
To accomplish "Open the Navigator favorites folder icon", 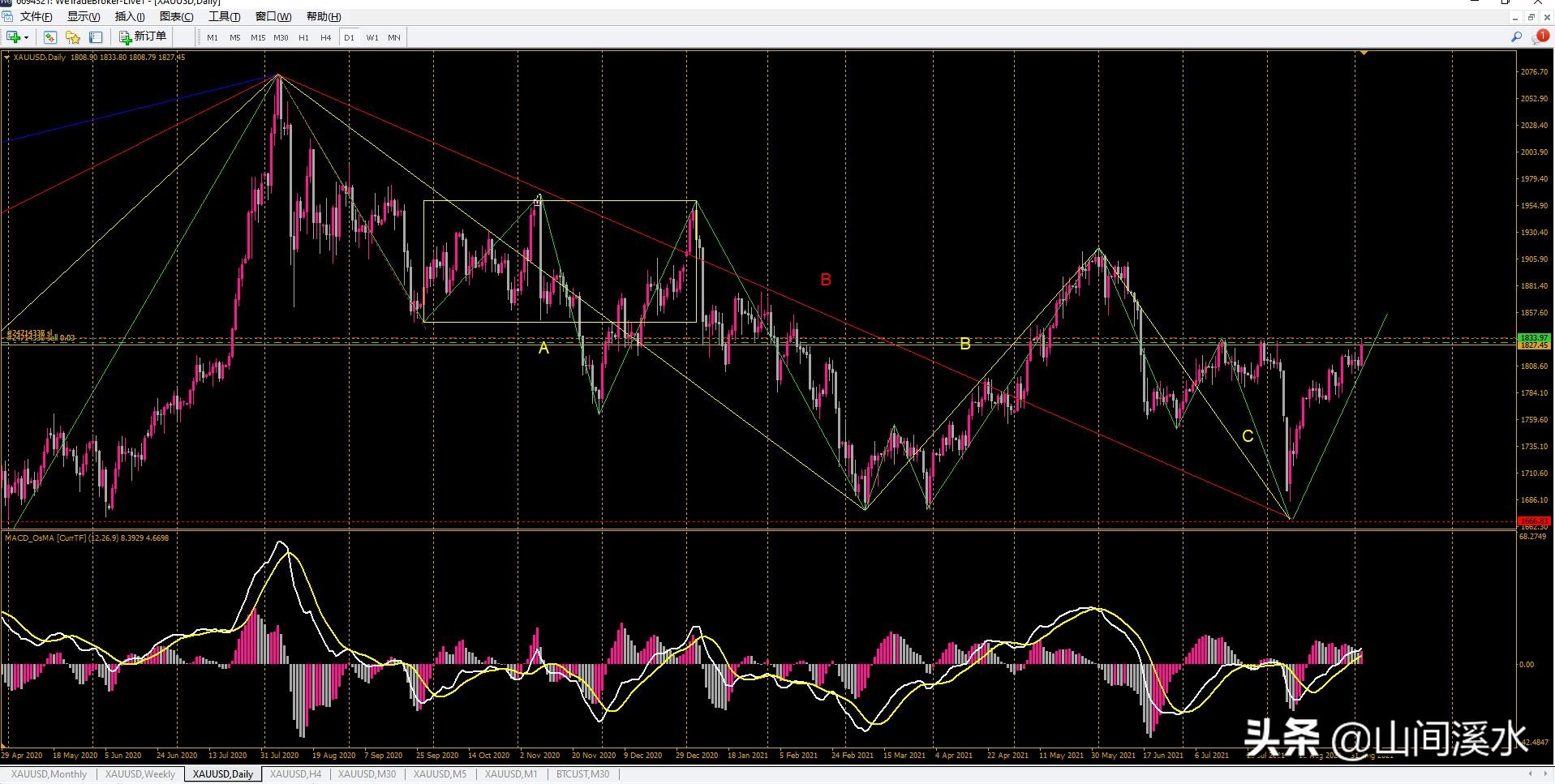I will coord(73,37).
